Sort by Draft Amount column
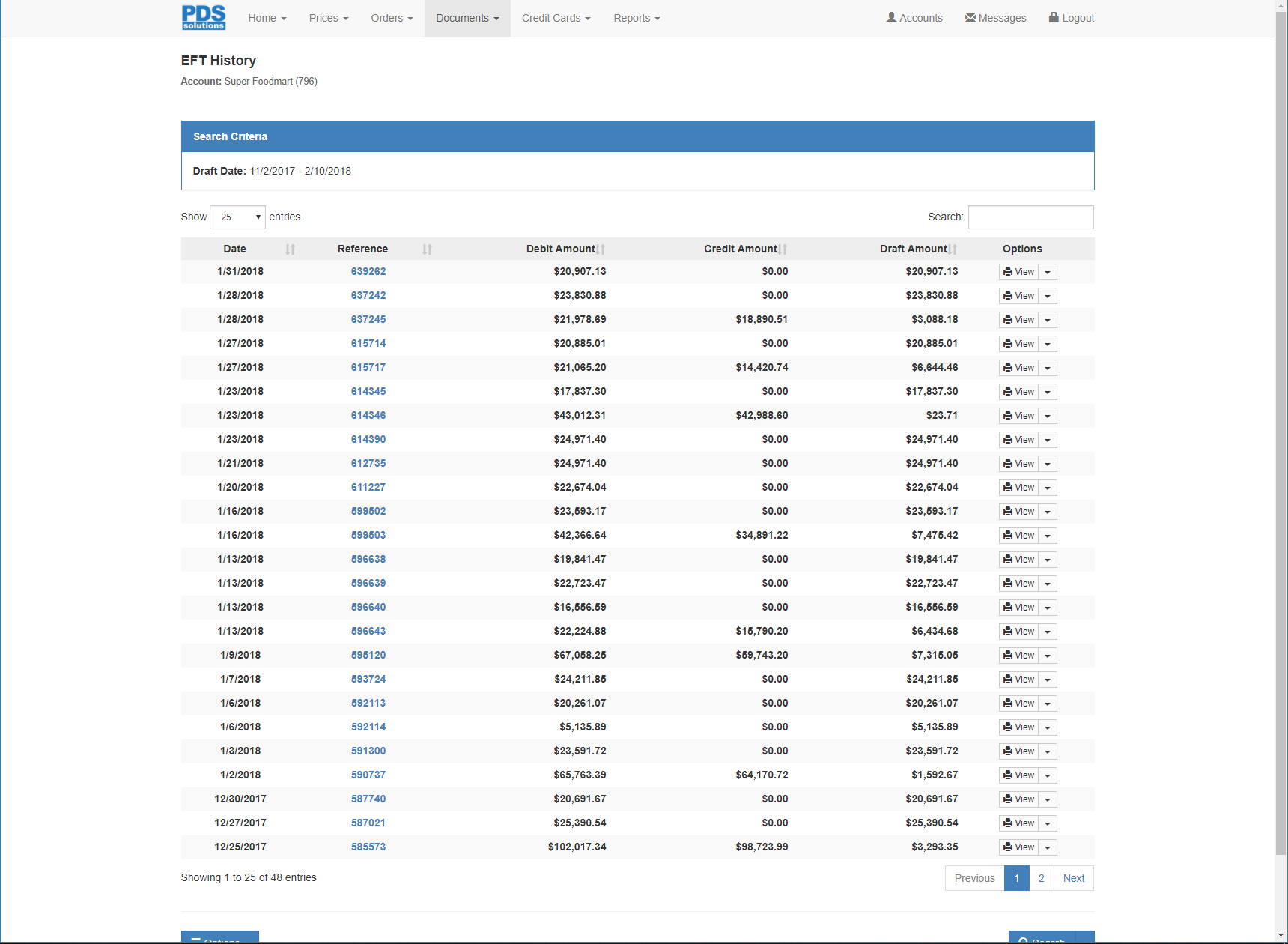This screenshot has width=1288, height=944. coord(913,249)
